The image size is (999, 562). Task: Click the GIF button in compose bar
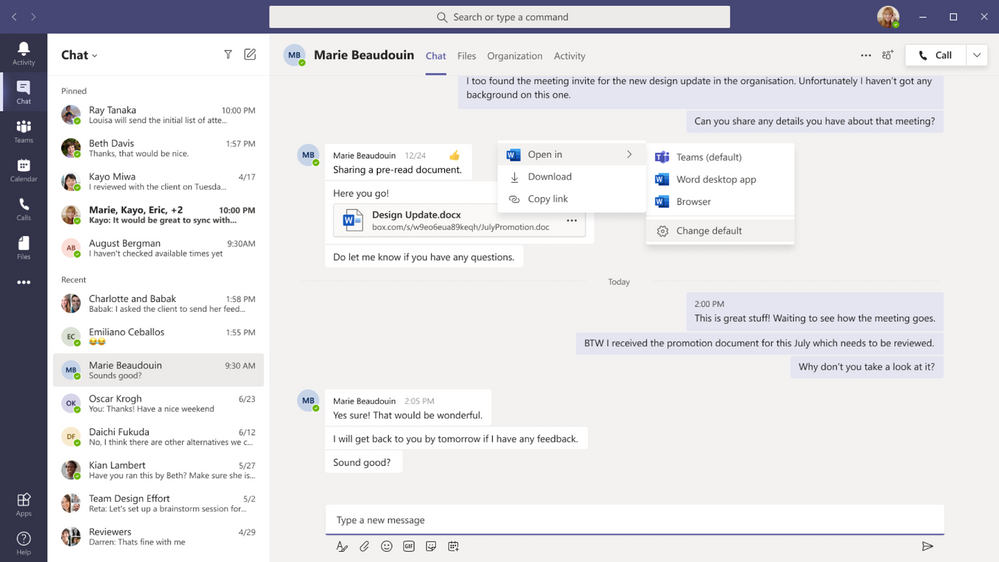(x=408, y=546)
